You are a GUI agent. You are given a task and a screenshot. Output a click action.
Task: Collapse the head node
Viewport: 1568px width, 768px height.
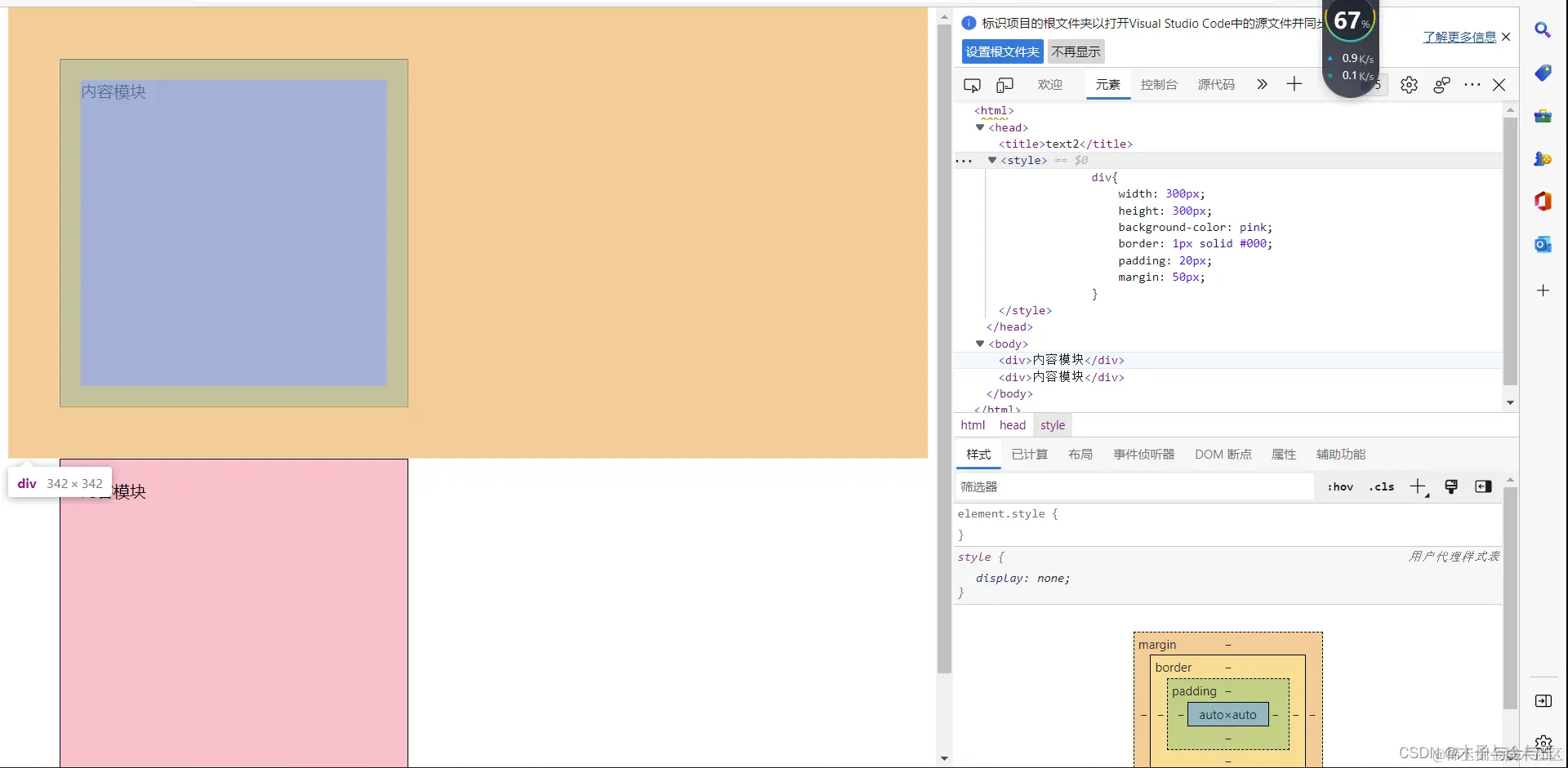pos(980,127)
